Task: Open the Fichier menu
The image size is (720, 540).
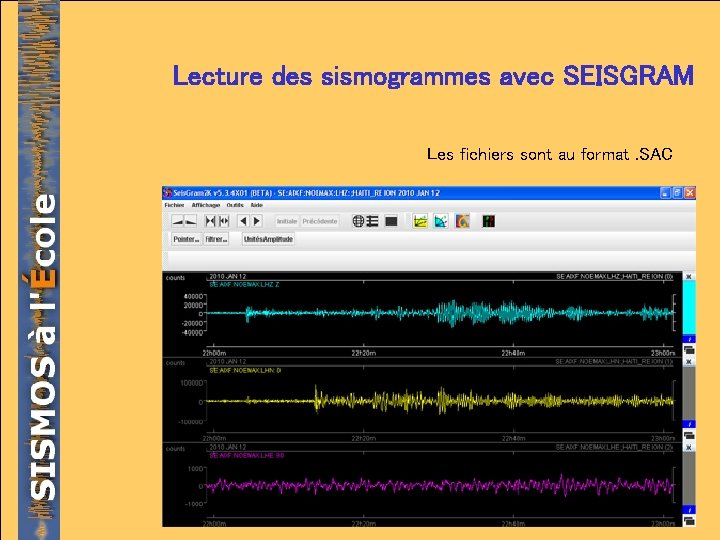Action: coord(174,205)
